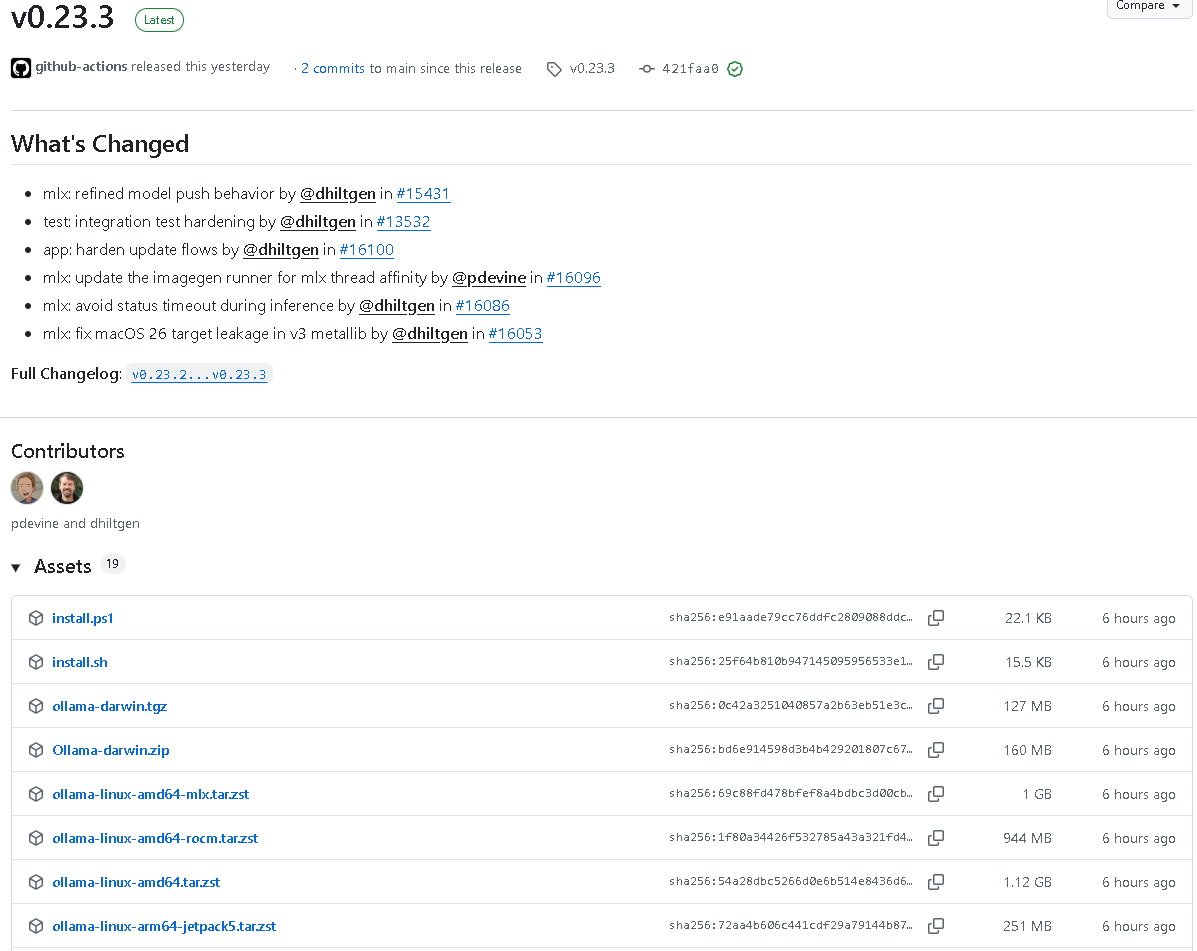The height and width of the screenshot is (951, 1197).
Task: Click package icon beside ollama-linux-amd64.tar.zst
Action: 36,882
